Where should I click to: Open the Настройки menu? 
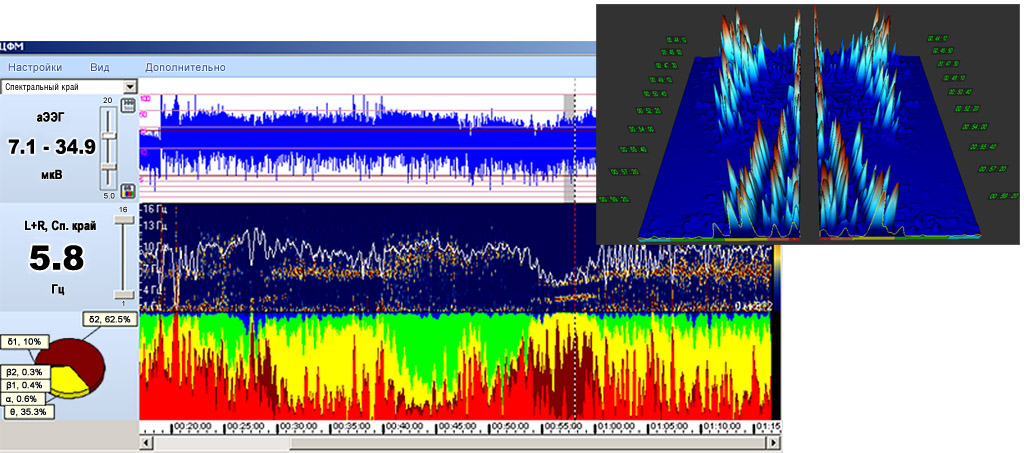coord(35,67)
